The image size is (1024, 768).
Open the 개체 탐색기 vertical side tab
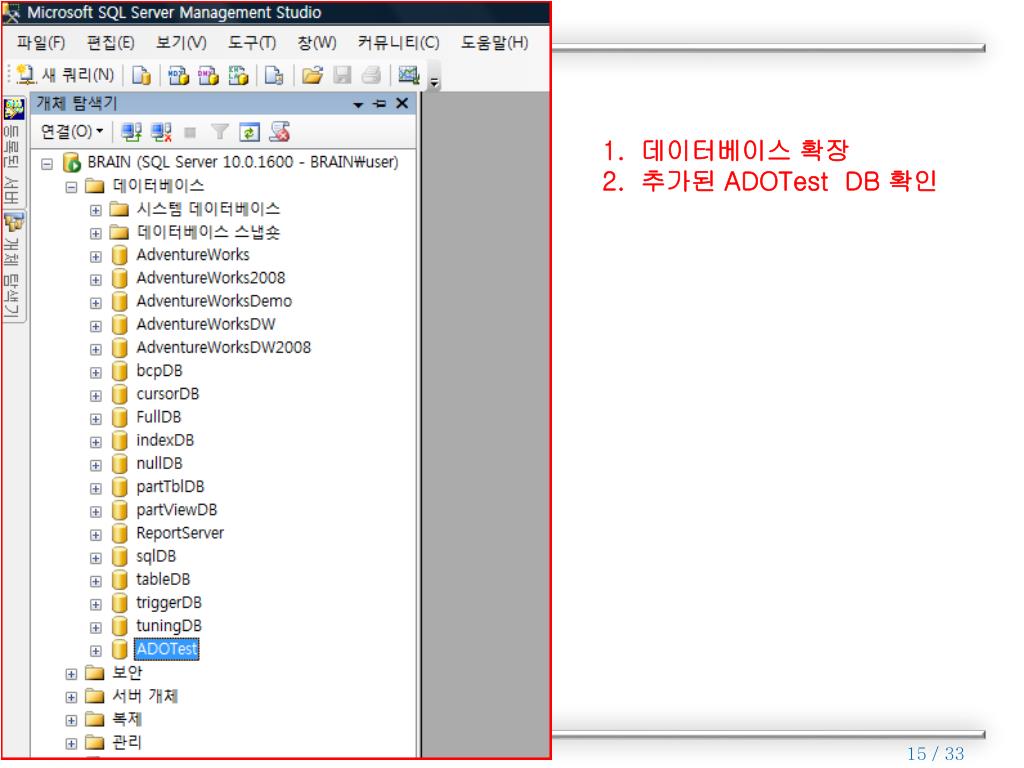[12, 265]
